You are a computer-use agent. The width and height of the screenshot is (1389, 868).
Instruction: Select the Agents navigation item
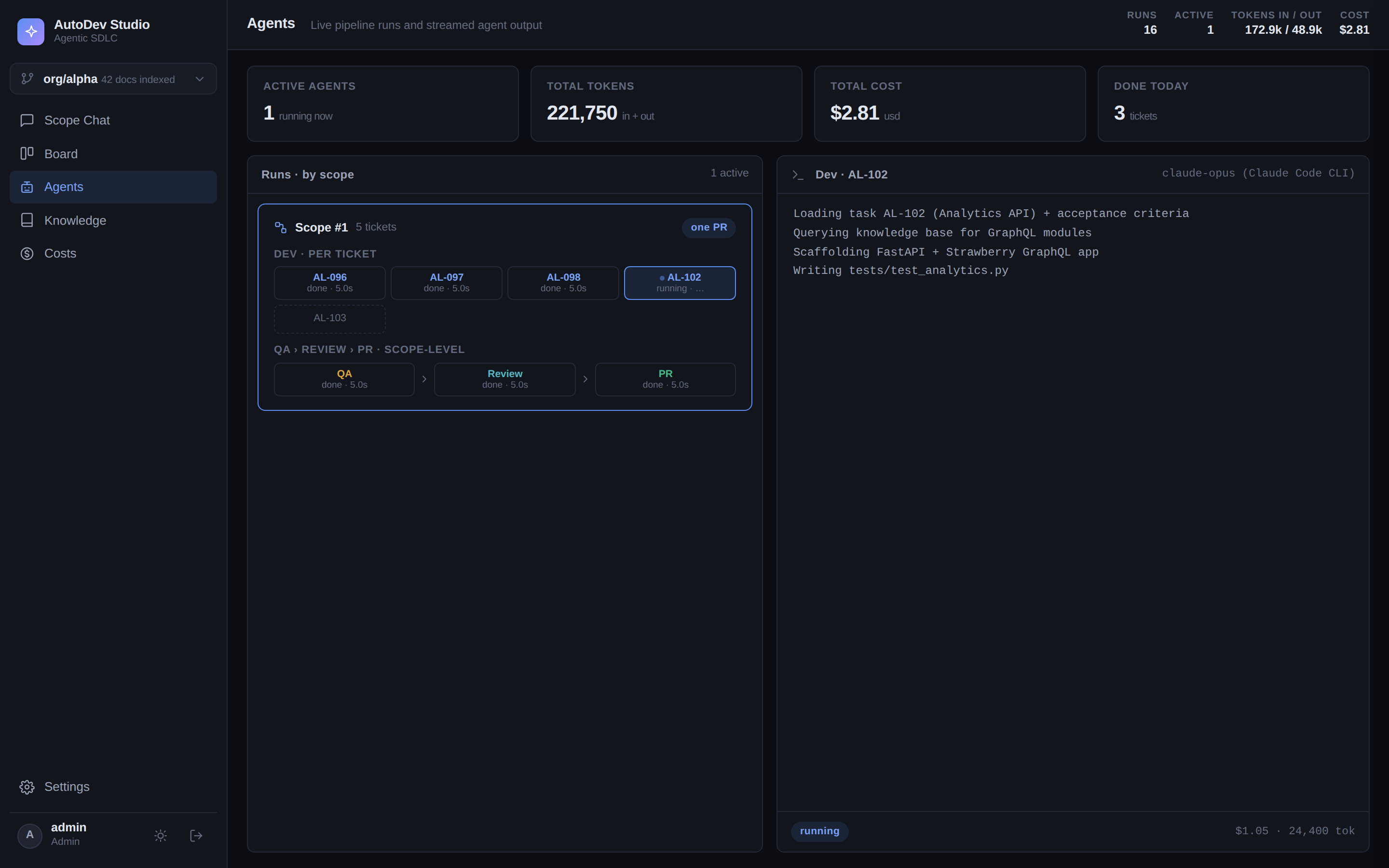tap(113, 187)
